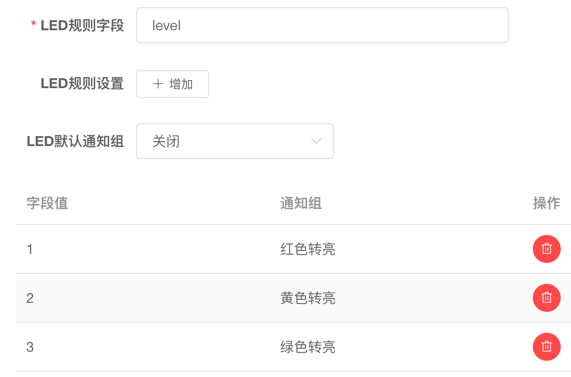Click the plus icon beside 增加
Viewport: 571px width, 377px height.
158,84
